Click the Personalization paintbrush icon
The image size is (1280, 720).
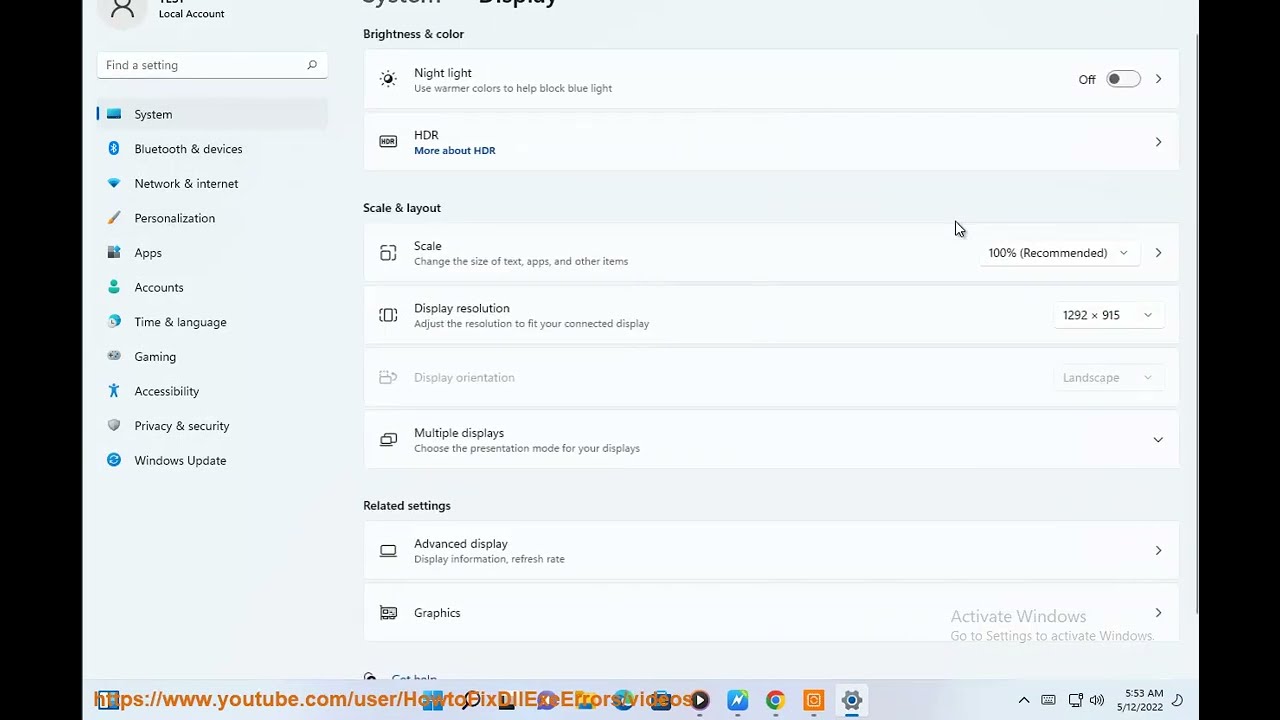[114, 218]
